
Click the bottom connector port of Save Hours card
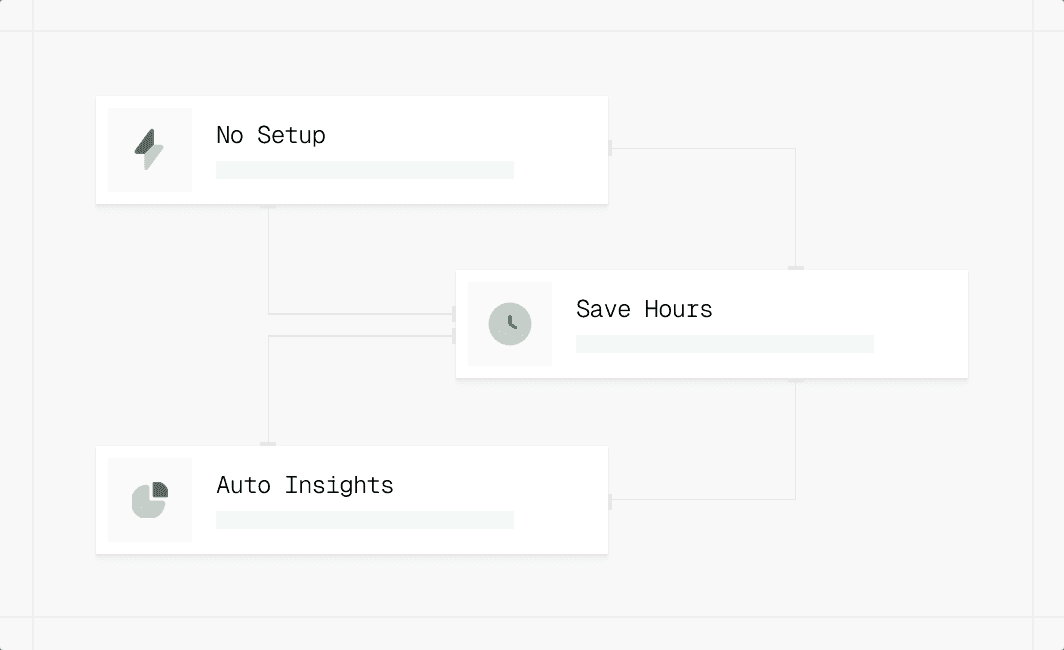[795, 380]
